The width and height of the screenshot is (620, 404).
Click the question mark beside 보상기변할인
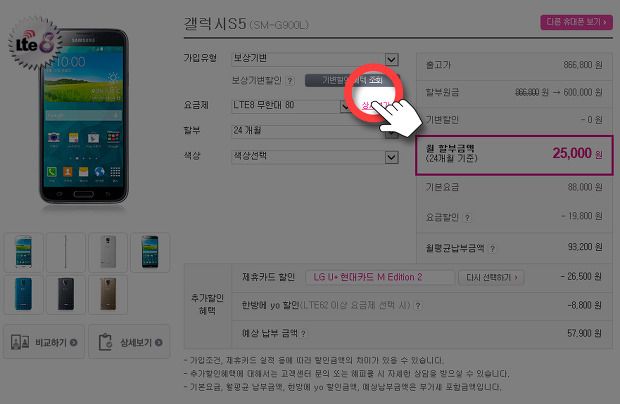click(x=290, y=81)
